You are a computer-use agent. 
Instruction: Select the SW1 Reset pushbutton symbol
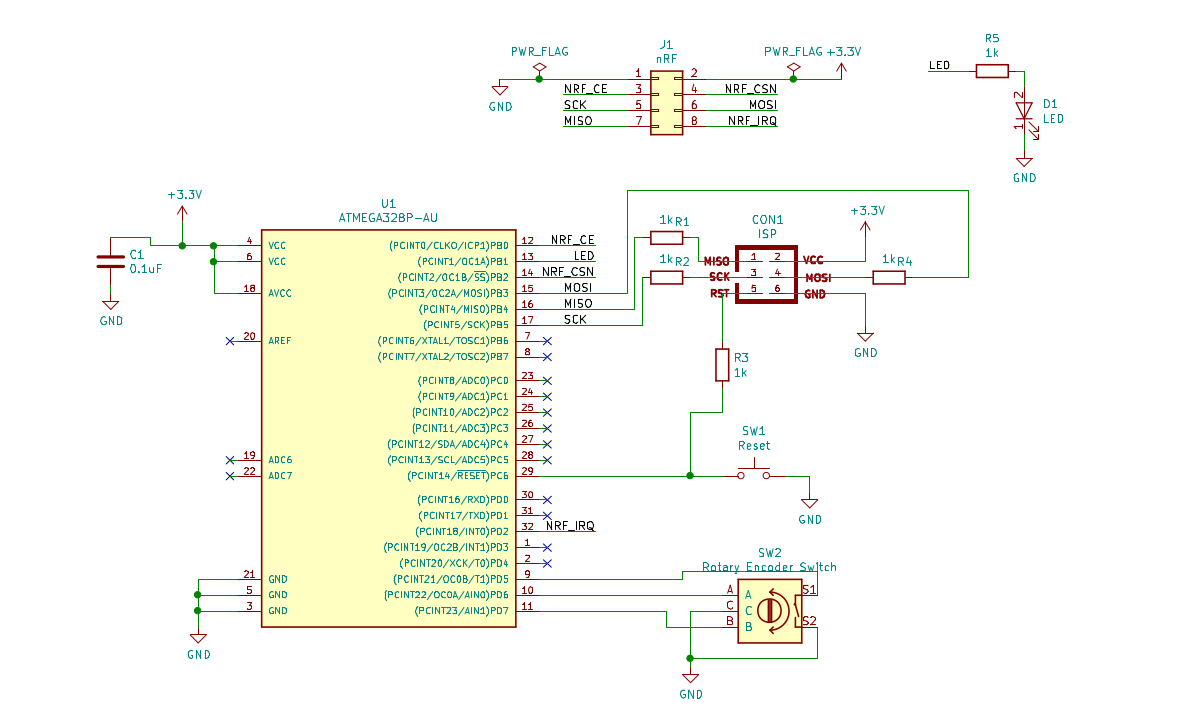point(754,473)
